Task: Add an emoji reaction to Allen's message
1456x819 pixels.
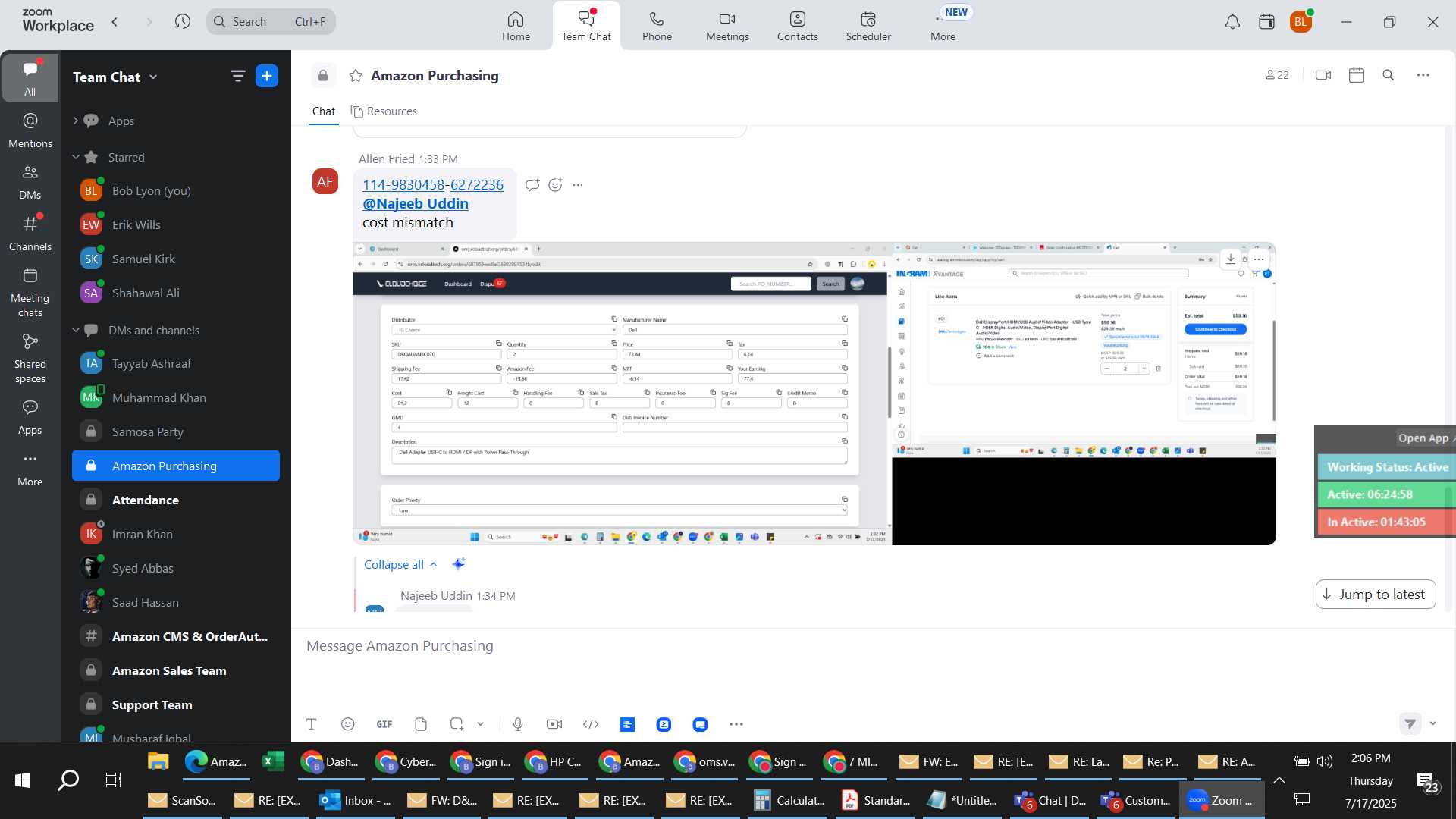Action: pos(555,184)
